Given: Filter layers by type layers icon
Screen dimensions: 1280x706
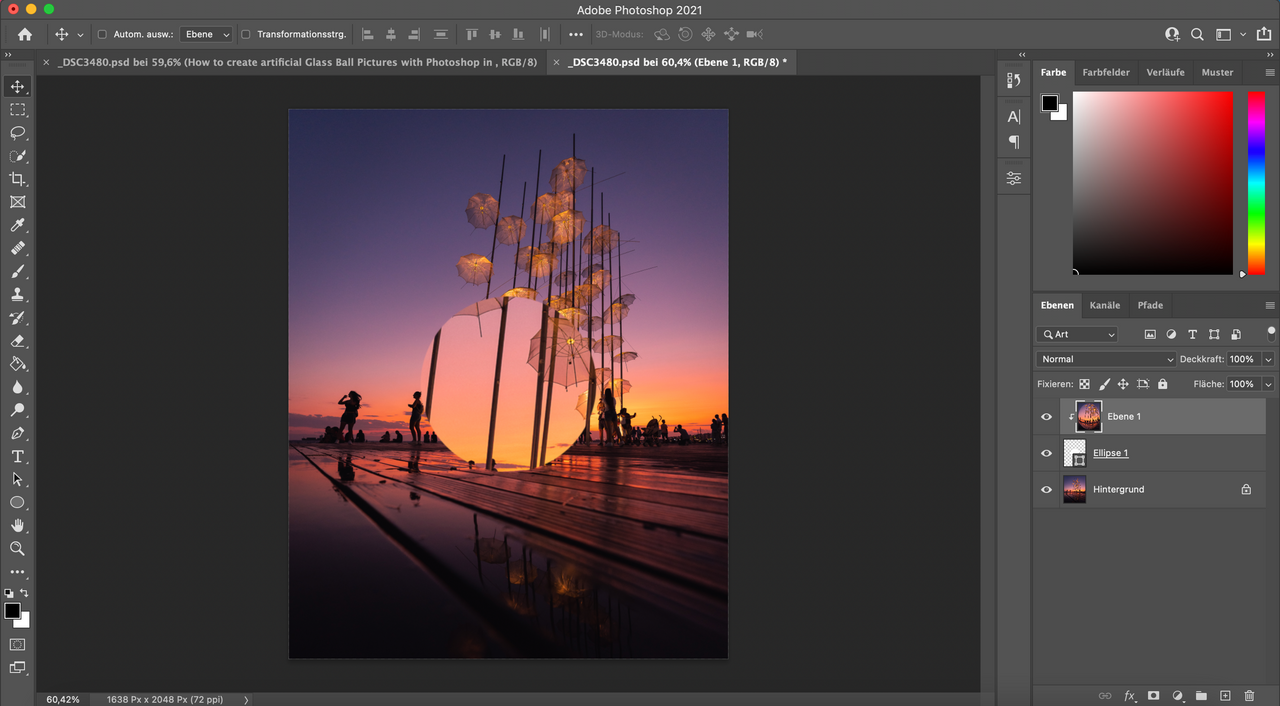Looking at the screenshot, I should pos(1192,334).
